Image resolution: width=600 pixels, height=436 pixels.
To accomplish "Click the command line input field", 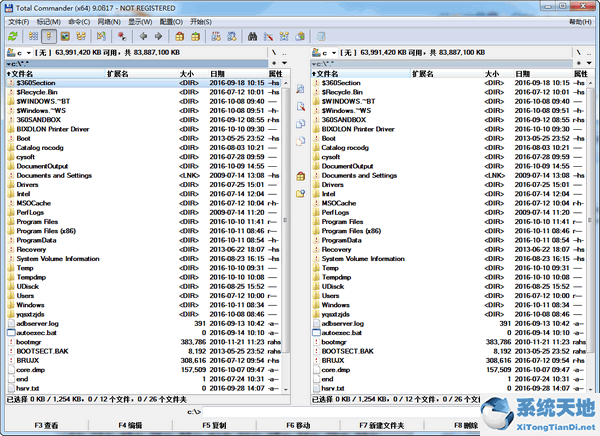I will (341, 412).
